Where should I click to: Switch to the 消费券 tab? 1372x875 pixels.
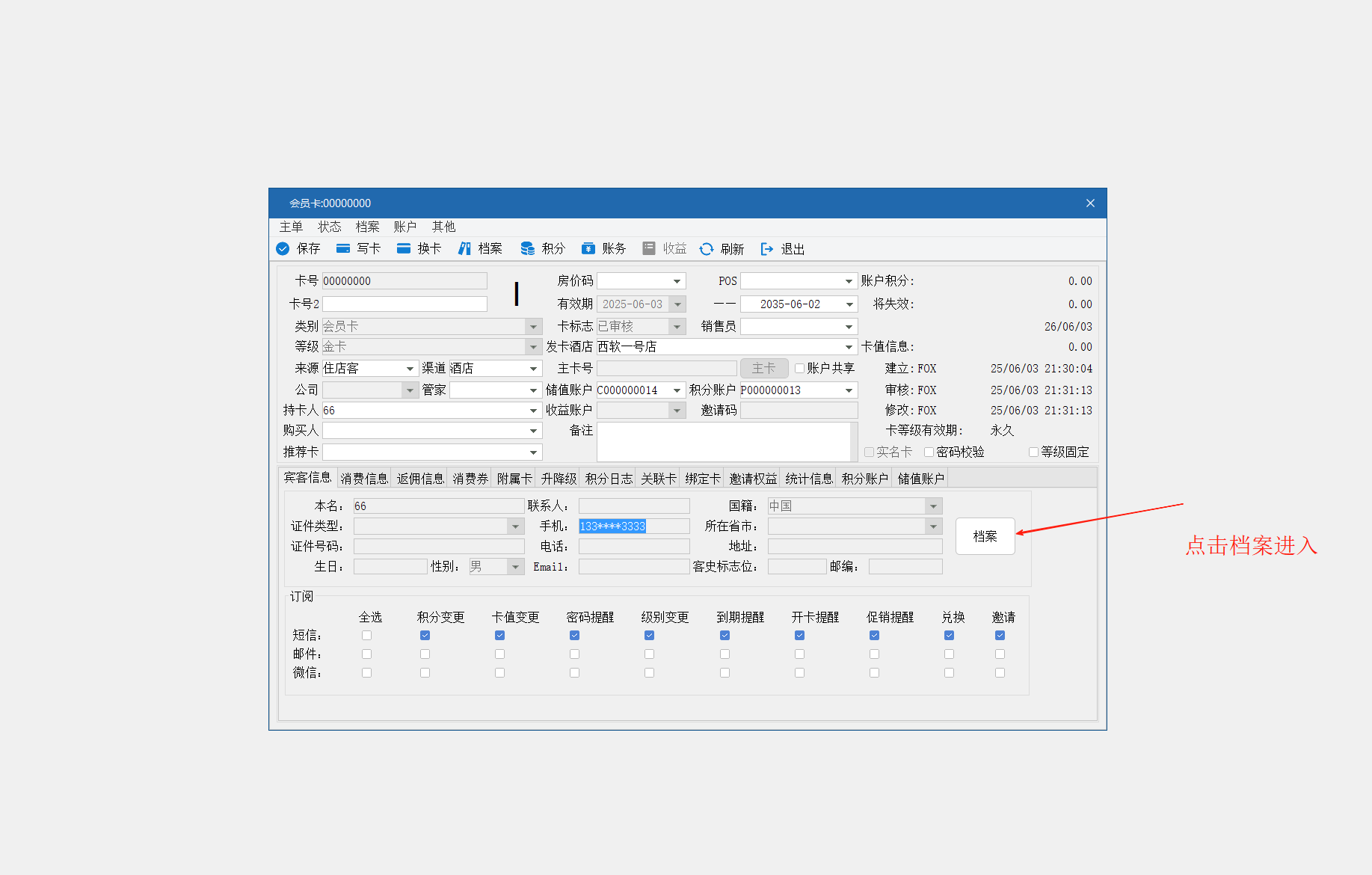pyautogui.click(x=470, y=479)
